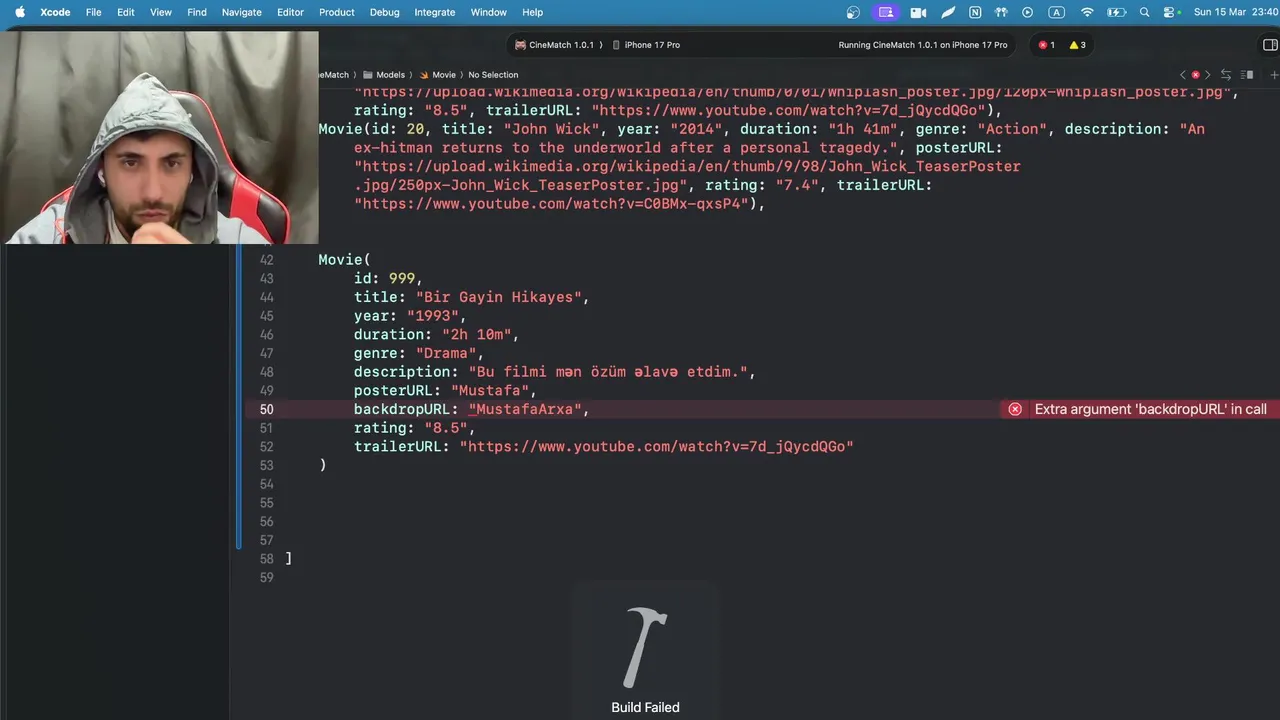This screenshot has height=720, width=1280.
Task: Click the error icon on line 50
Action: (1015, 409)
